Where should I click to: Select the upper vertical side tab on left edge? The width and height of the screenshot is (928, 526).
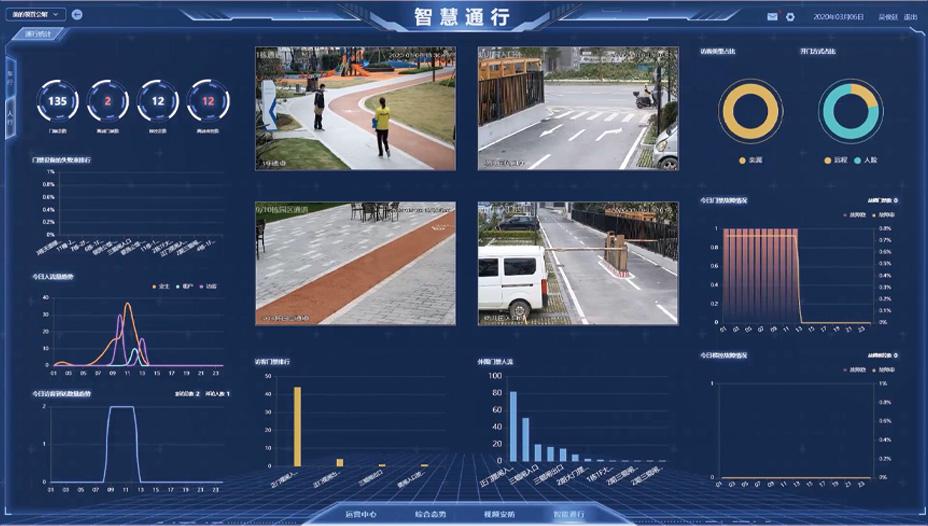point(10,76)
